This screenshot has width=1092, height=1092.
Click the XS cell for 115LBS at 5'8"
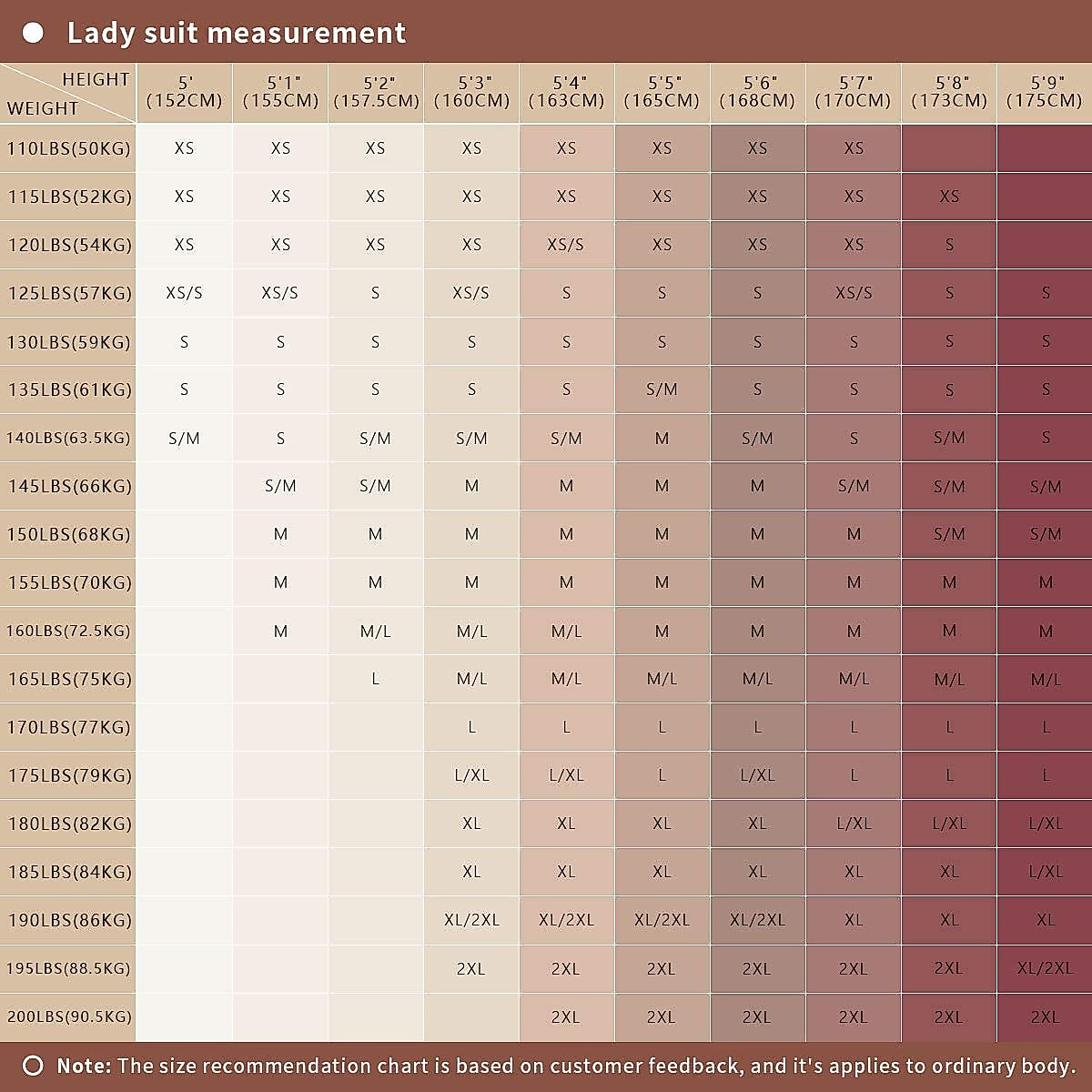[949, 197]
